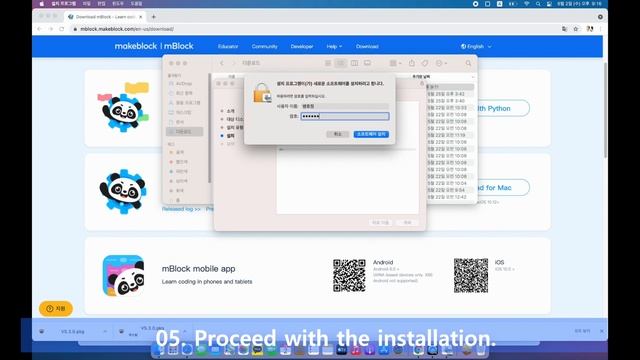Bookmark this page with the star icon
This screenshot has height=360, width=640.
coord(576,29)
